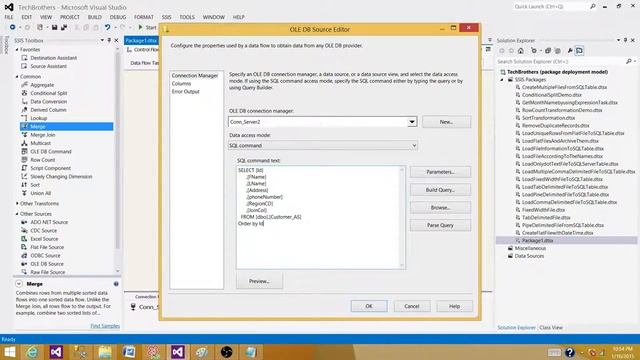The image size is (640, 360).
Task: Open SSIS Toolbox window options dropdown
Action: pos(102,40)
